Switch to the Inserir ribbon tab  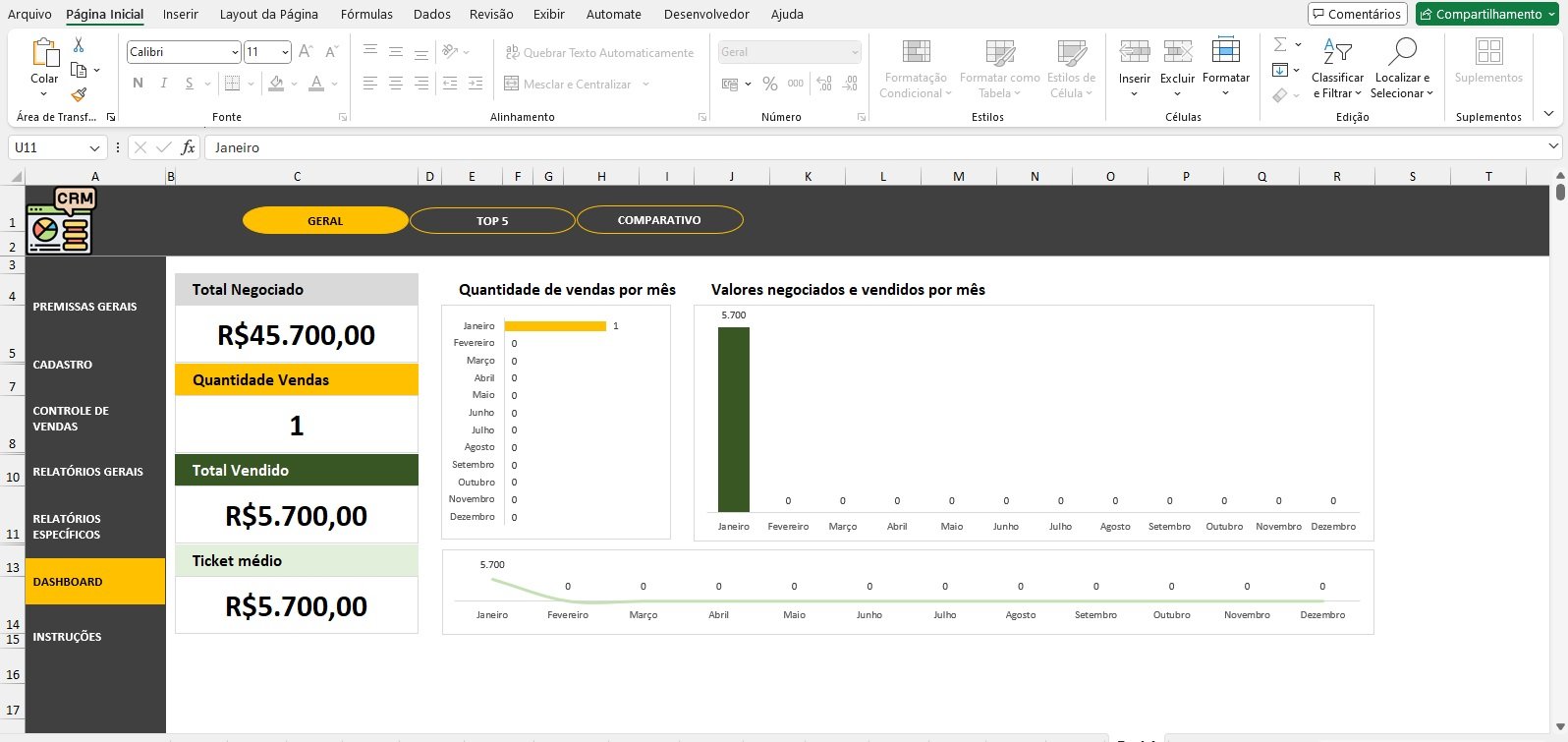181,14
